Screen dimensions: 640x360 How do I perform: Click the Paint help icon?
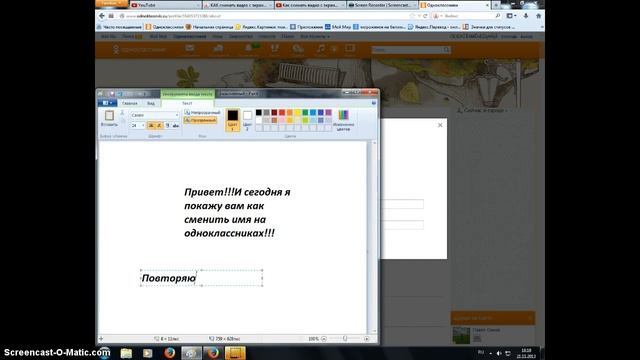pyautogui.click(x=373, y=103)
